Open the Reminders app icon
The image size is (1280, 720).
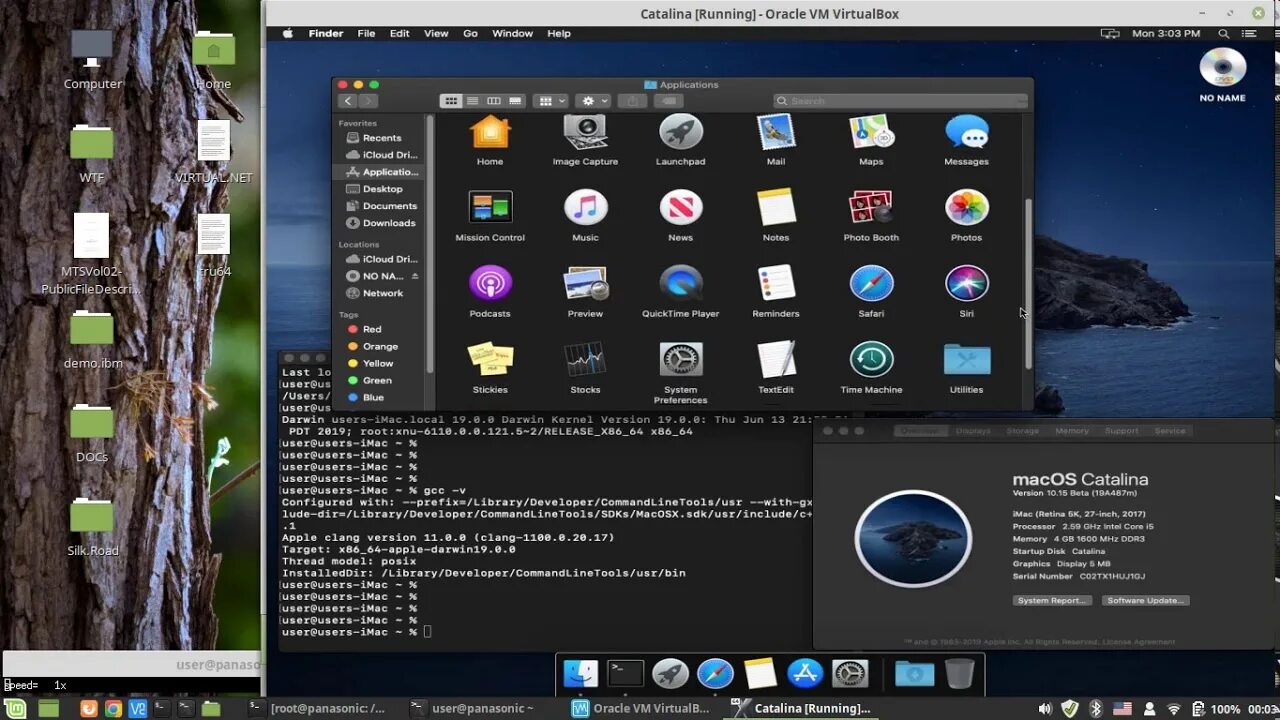tap(776, 284)
